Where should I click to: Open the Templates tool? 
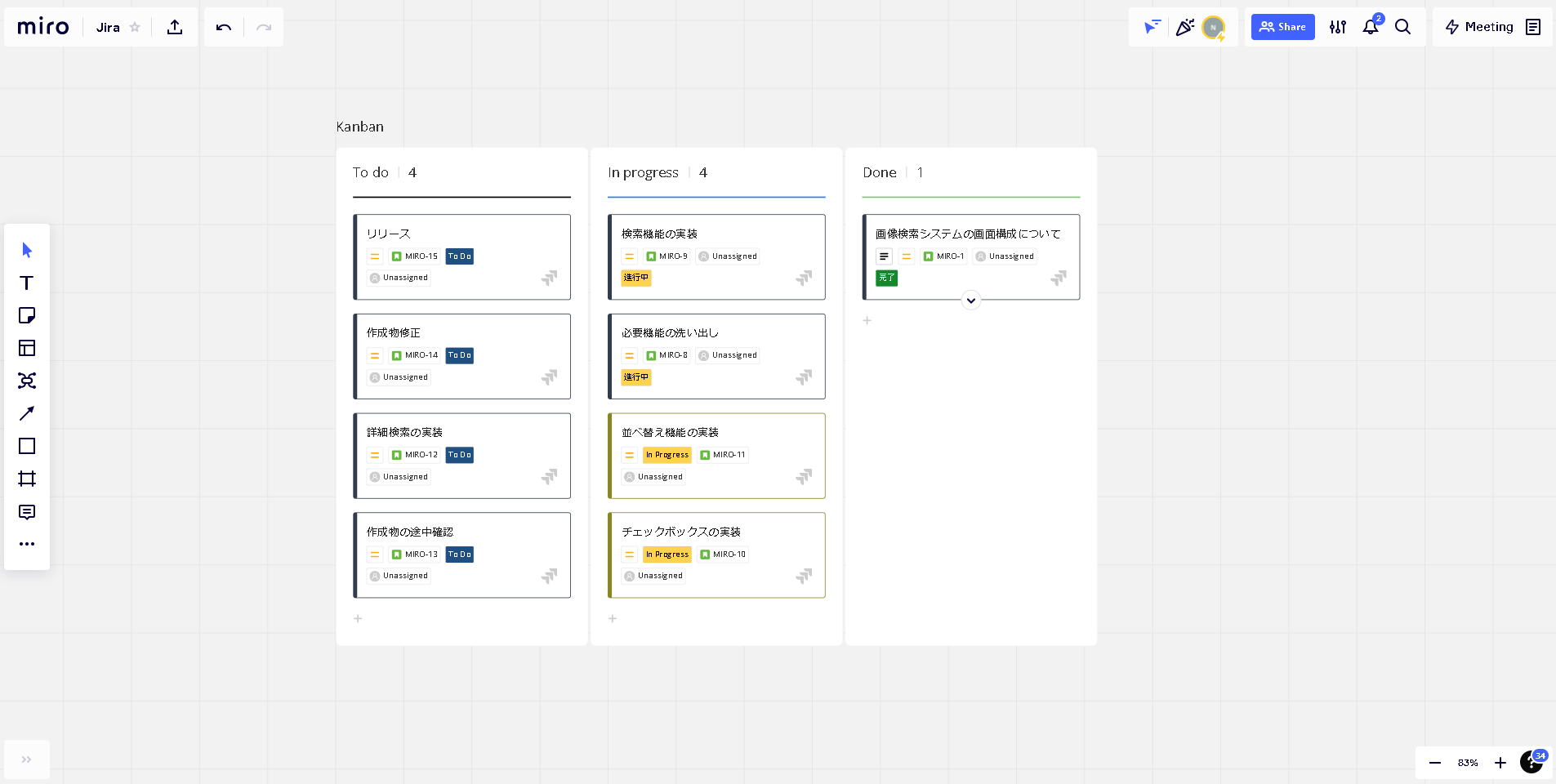point(27,348)
